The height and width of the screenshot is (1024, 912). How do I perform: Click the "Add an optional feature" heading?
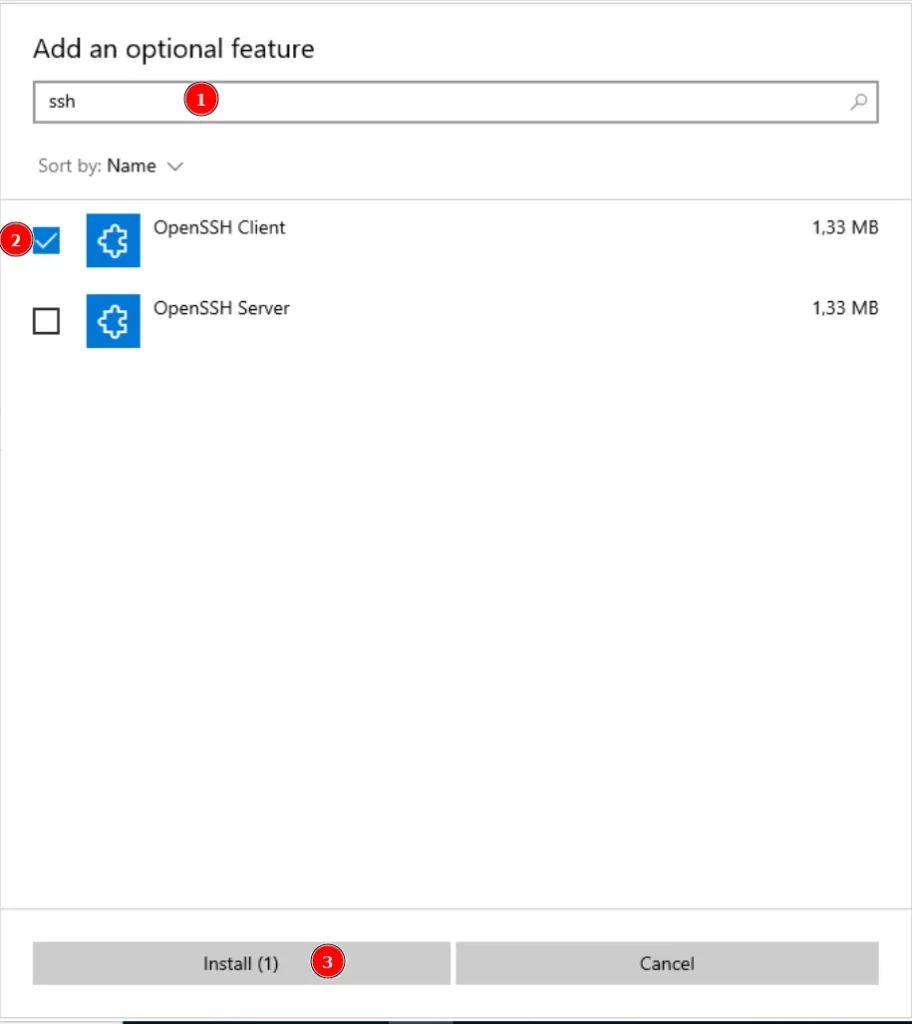[173, 49]
